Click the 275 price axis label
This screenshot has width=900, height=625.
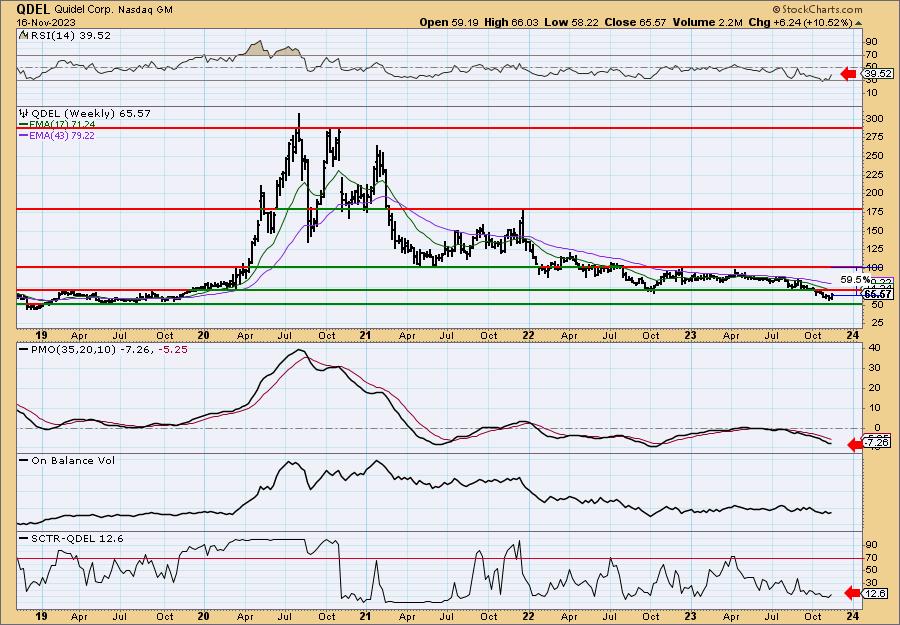coord(875,137)
